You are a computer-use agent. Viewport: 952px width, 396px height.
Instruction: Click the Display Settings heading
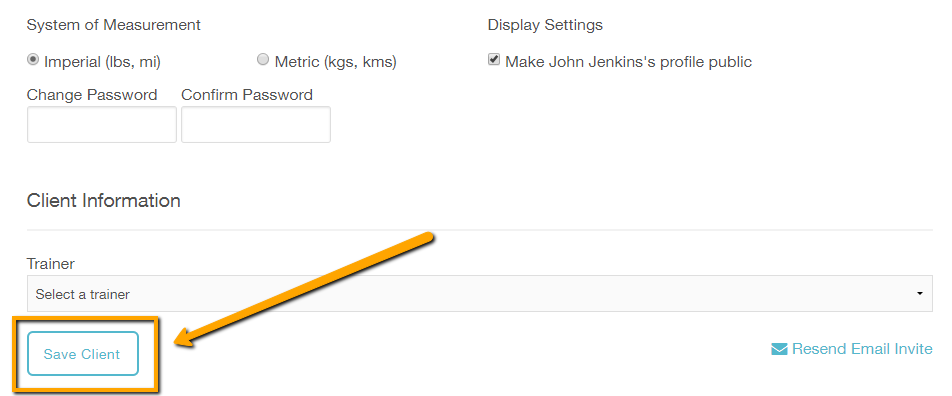pos(545,26)
